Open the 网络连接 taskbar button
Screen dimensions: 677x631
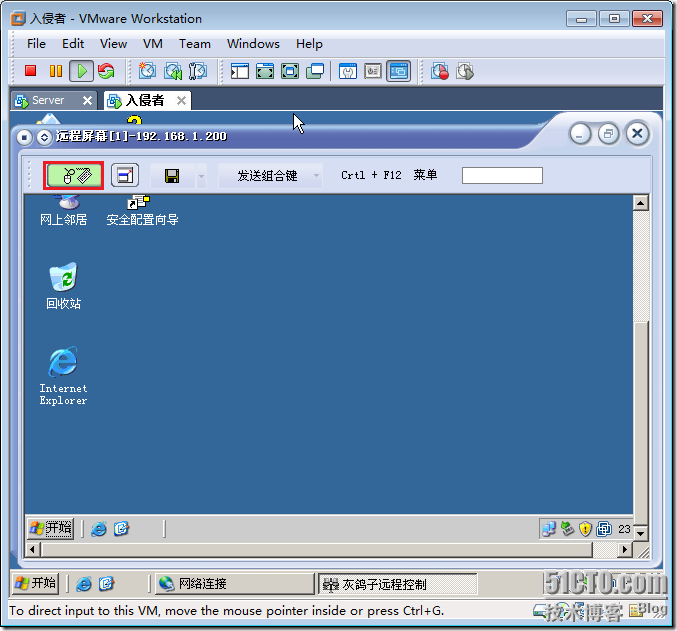(234, 584)
